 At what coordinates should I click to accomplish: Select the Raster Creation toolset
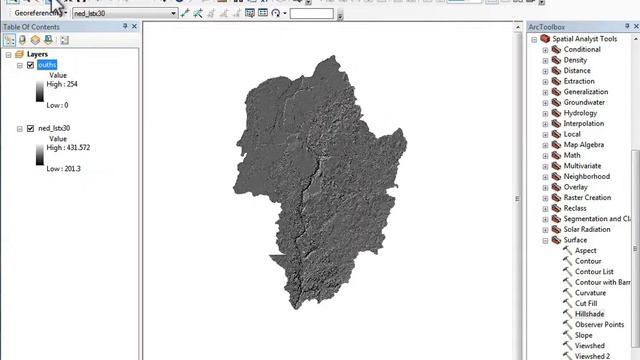tap(587, 198)
